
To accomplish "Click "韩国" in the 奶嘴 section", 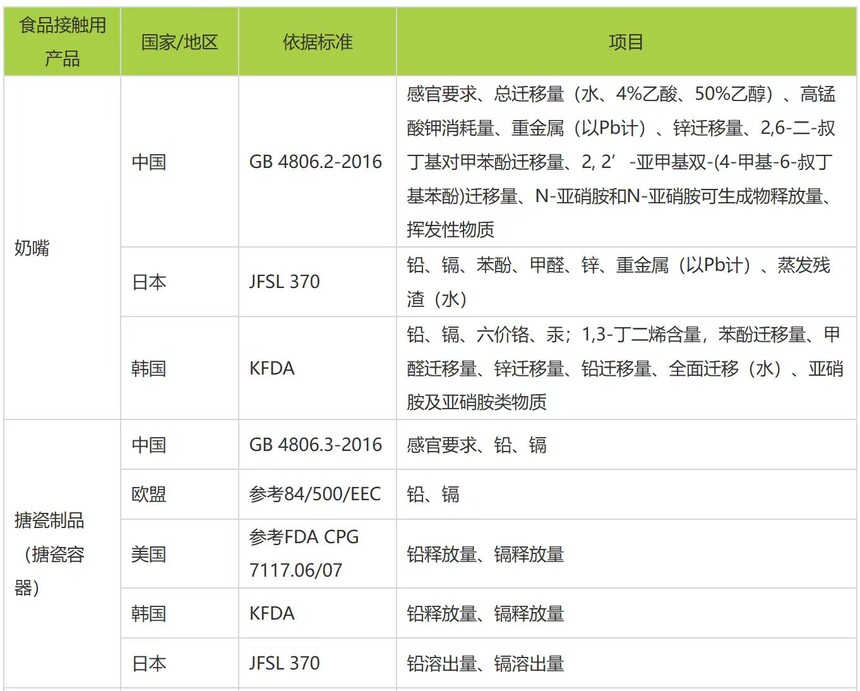I will tap(149, 368).
